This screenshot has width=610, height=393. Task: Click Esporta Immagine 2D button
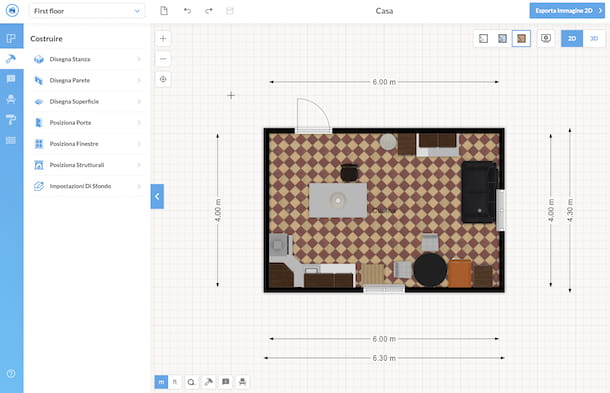point(568,11)
